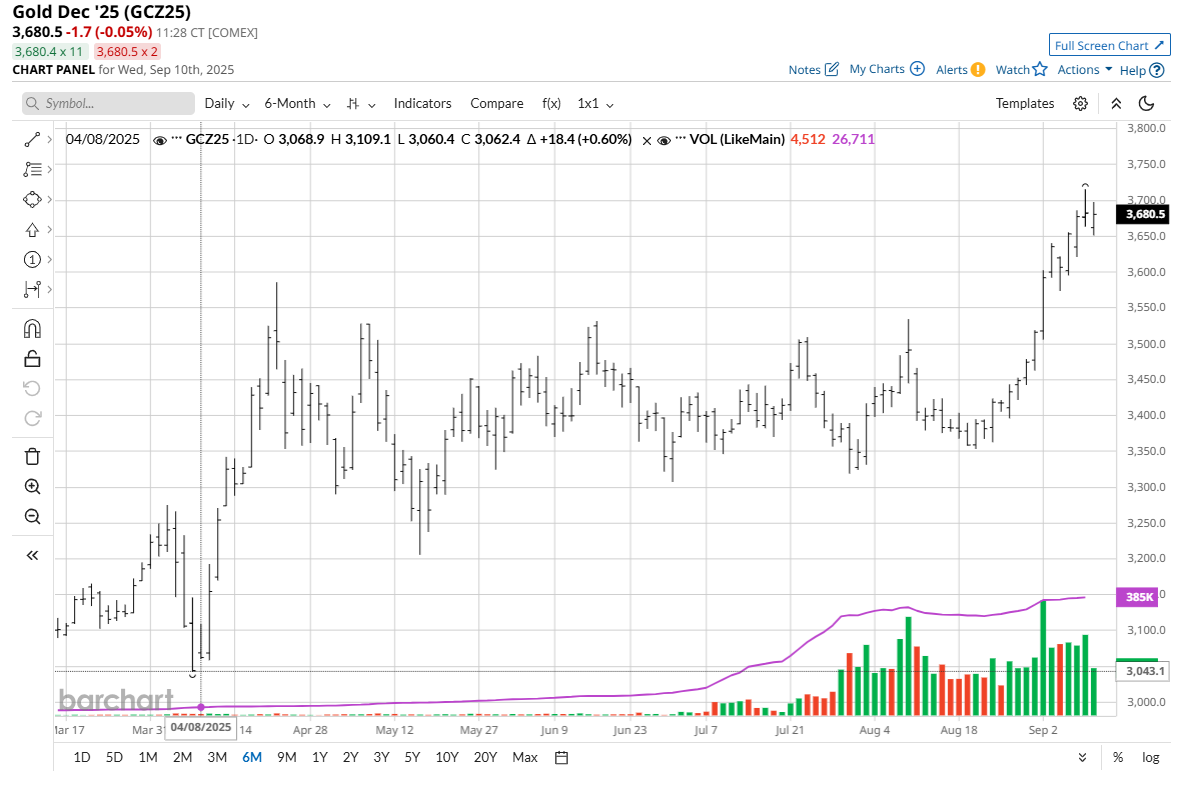Expand the bottom double-chevron panel

(1082, 757)
